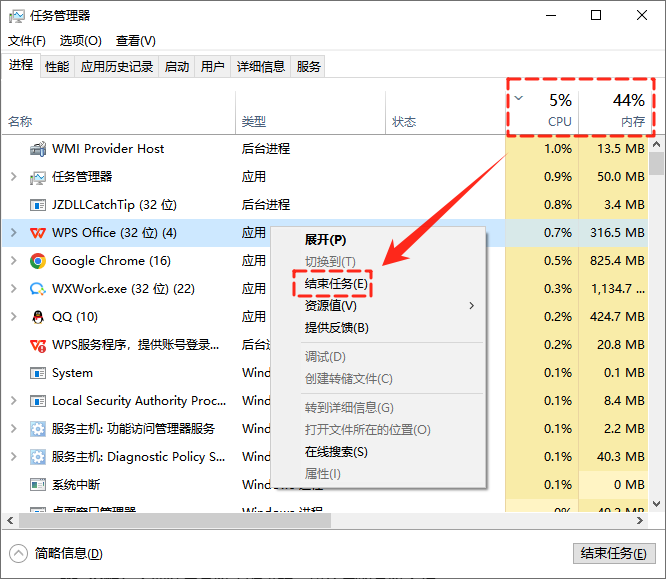
Task: Click the 825.4 MB memory value
Action: click(x=617, y=261)
